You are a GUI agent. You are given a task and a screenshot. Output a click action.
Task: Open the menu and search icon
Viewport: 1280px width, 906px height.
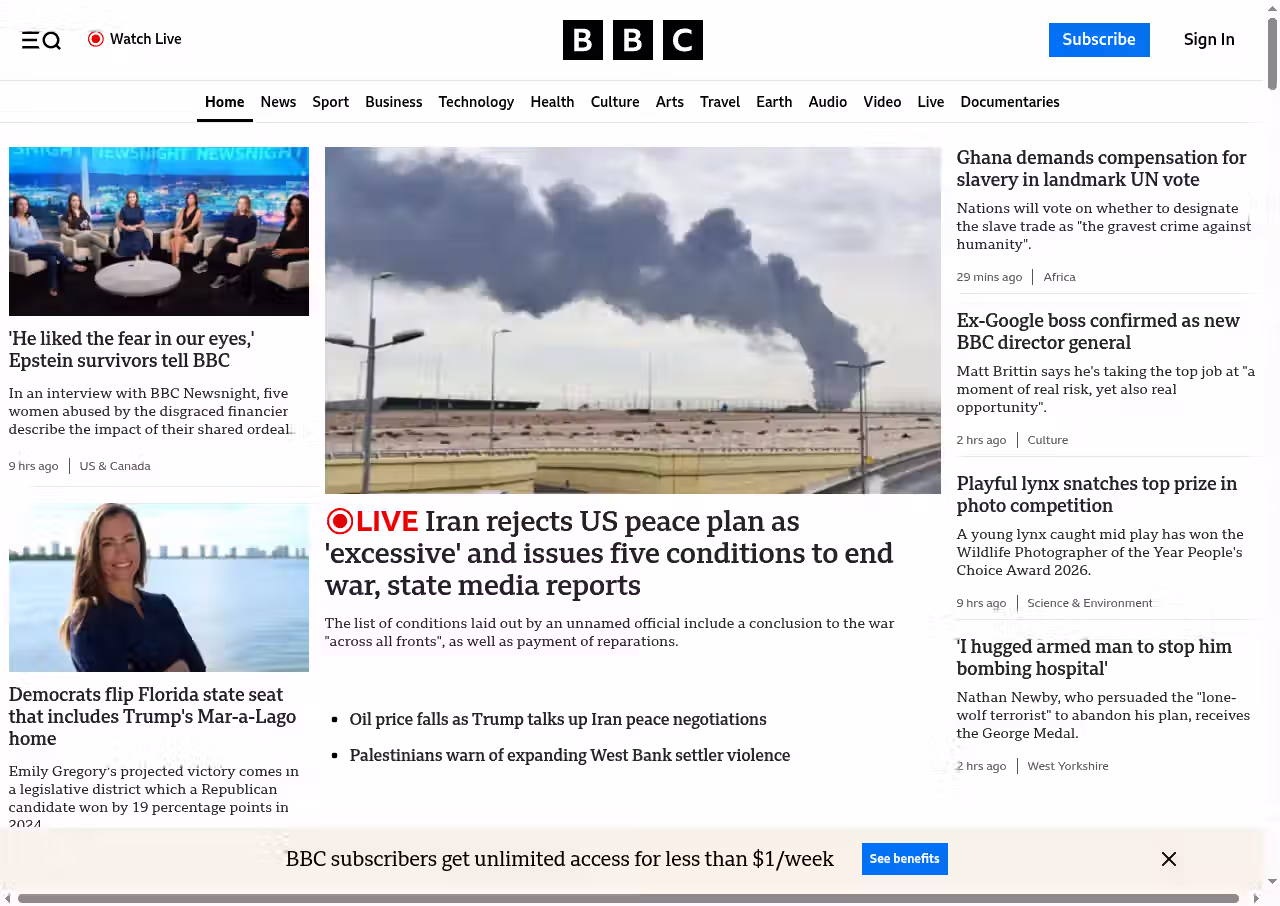(41, 40)
